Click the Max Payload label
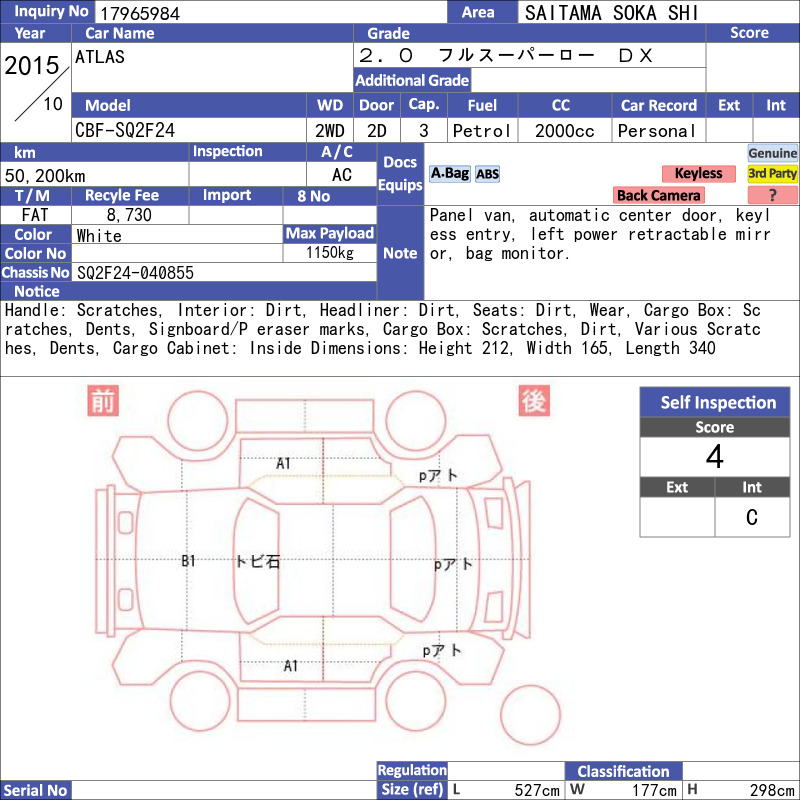 click(x=330, y=234)
